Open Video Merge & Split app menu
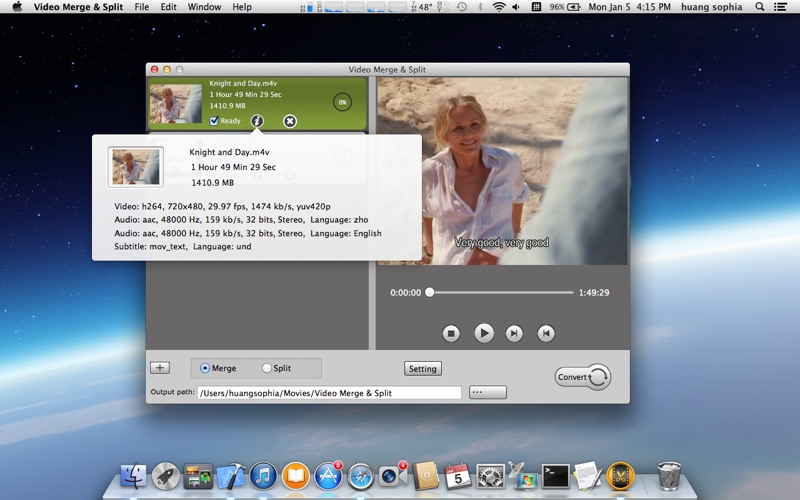The height and width of the screenshot is (500, 800). click(78, 7)
